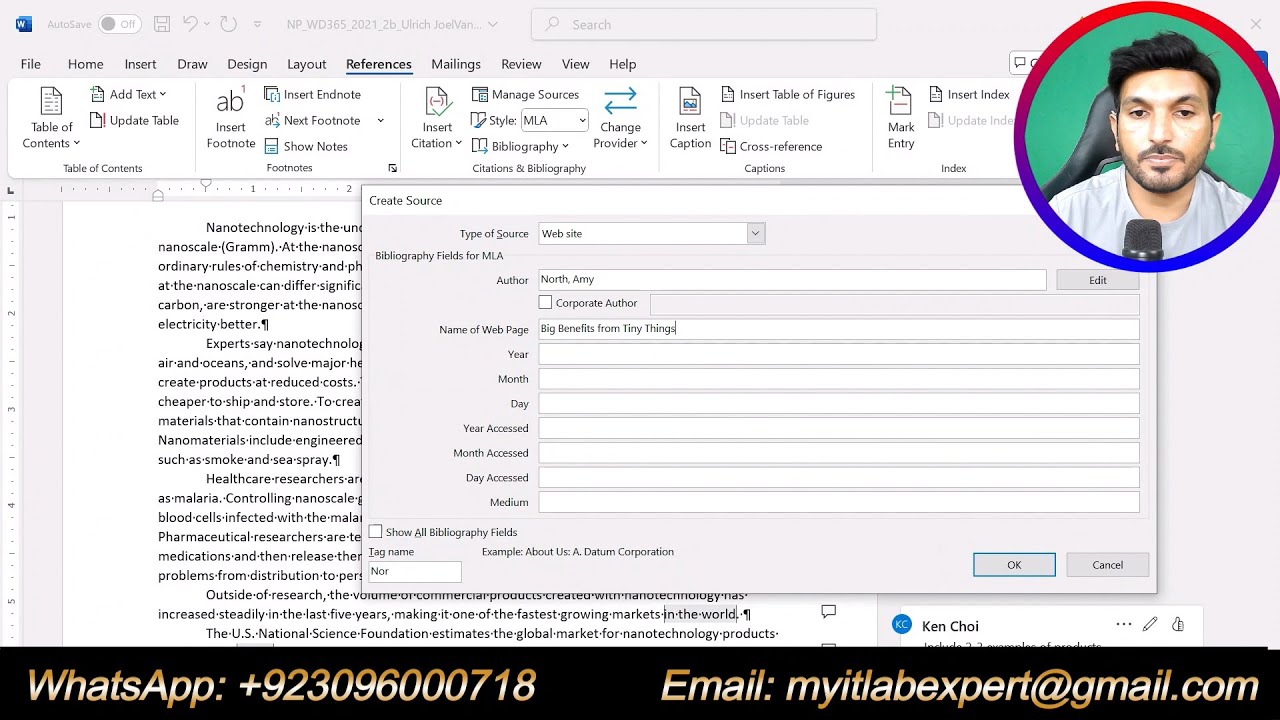Click the Month Accessed field

tap(839, 453)
